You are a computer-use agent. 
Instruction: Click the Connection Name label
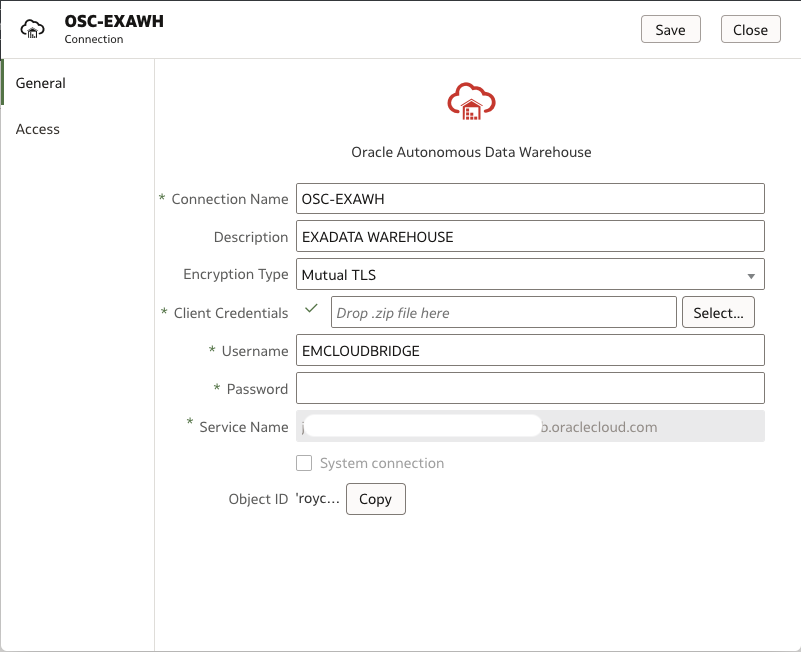point(229,199)
